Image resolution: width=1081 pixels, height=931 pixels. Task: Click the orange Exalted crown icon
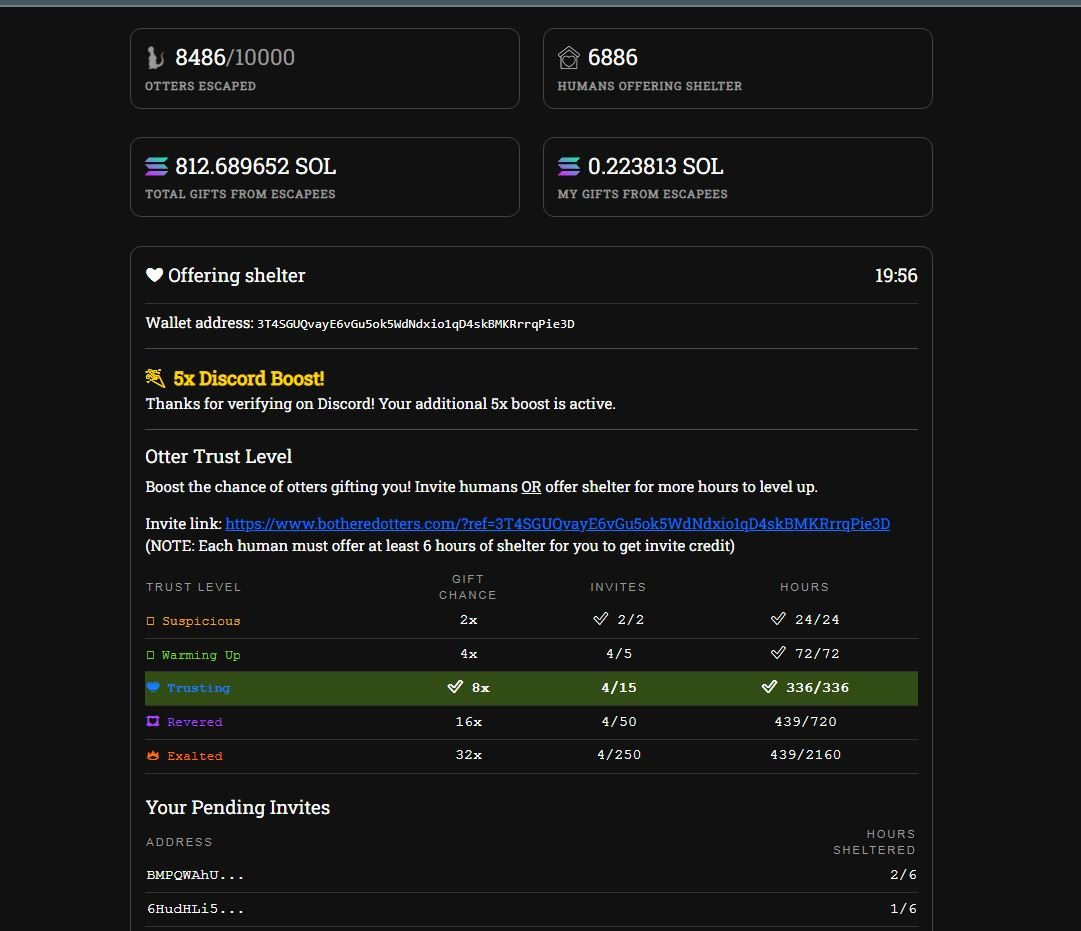point(153,755)
